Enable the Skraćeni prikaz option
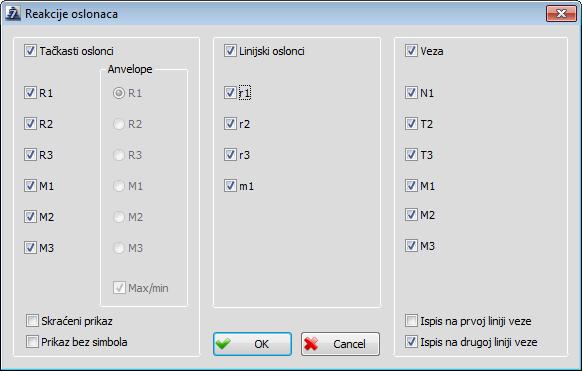The height and width of the screenshot is (371, 582). coord(32,321)
